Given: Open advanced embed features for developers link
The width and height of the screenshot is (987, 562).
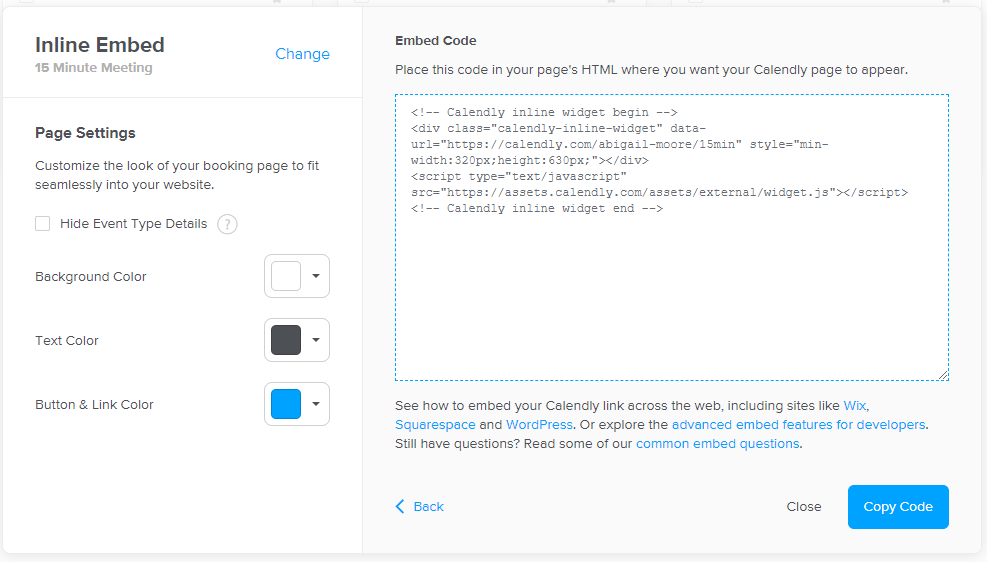Looking at the screenshot, I should tap(798, 425).
